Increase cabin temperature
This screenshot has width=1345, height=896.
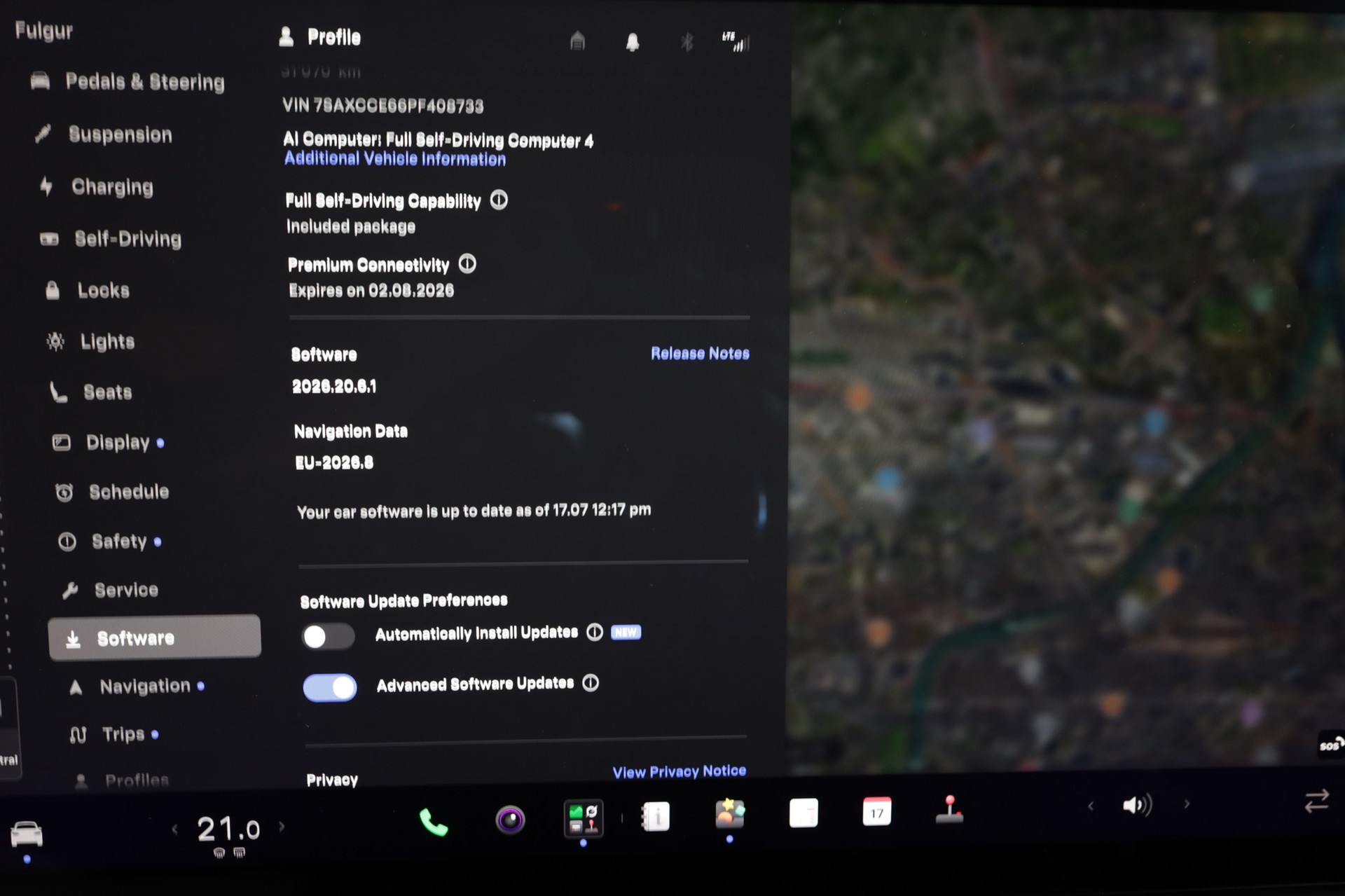(x=282, y=827)
